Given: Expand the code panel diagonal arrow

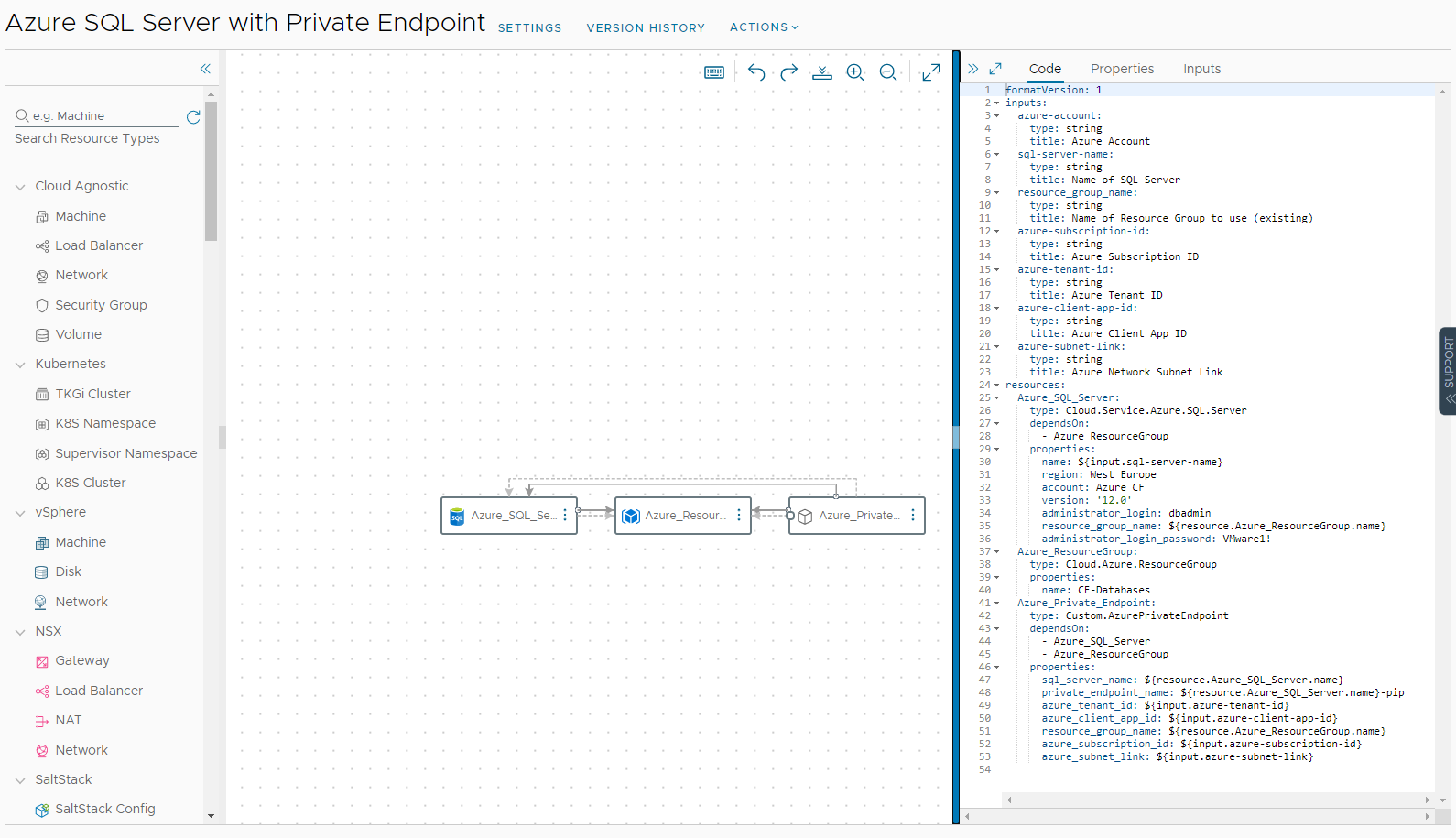Looking at the screenshot, I should (x=995, y=69).
